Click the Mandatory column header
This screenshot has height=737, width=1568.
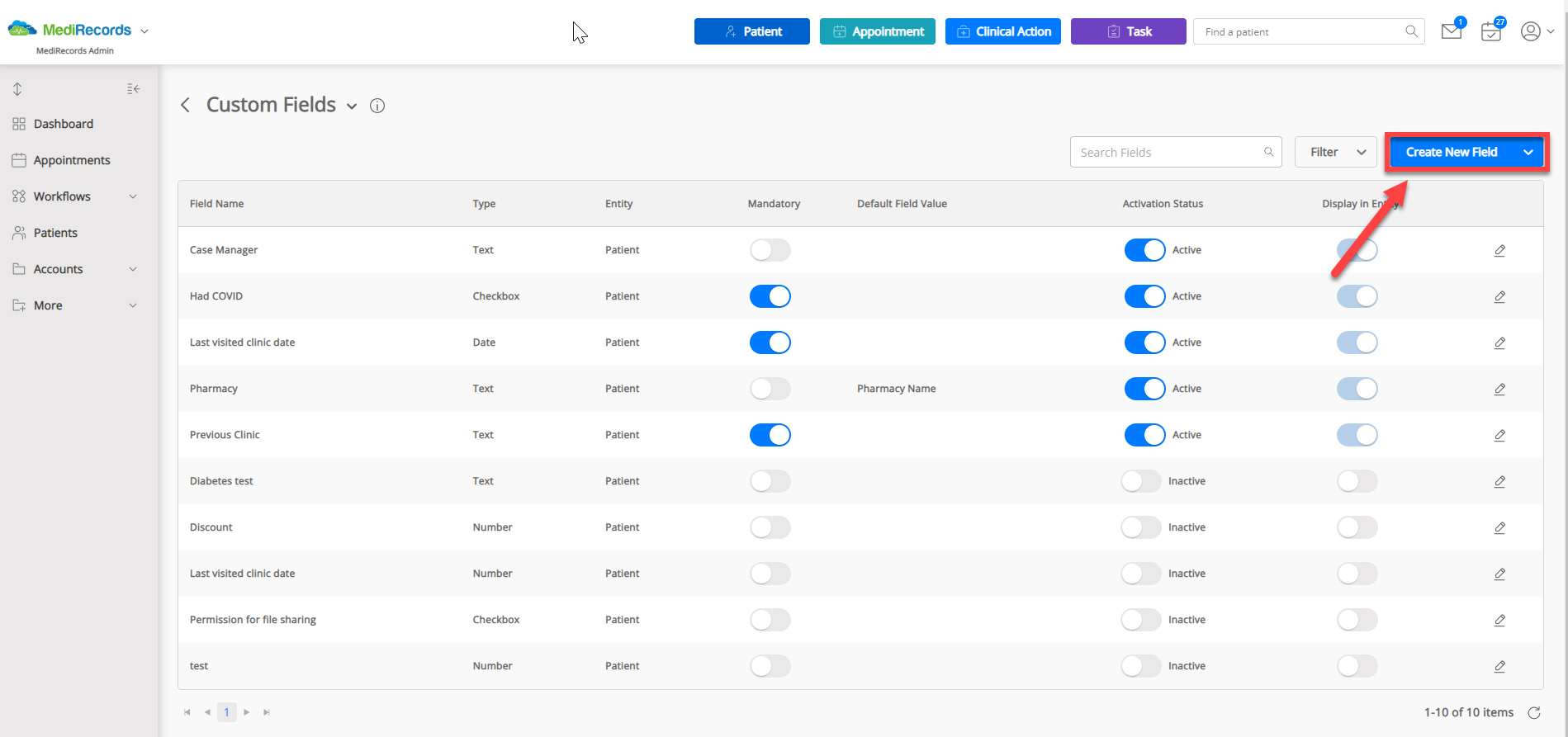tap(774, 204)
